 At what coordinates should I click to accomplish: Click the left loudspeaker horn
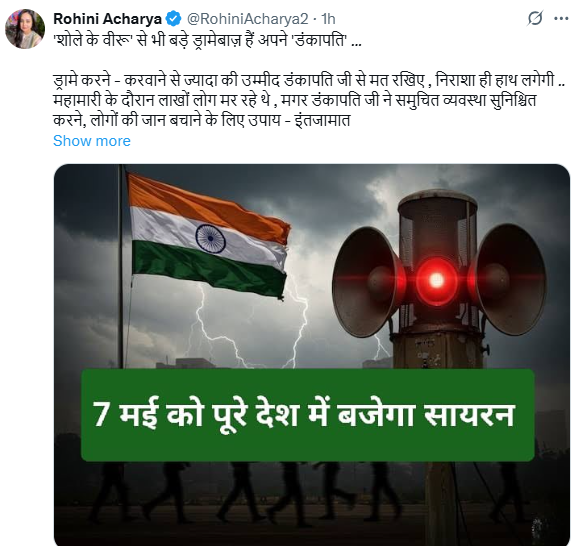[x=369, y=282]
